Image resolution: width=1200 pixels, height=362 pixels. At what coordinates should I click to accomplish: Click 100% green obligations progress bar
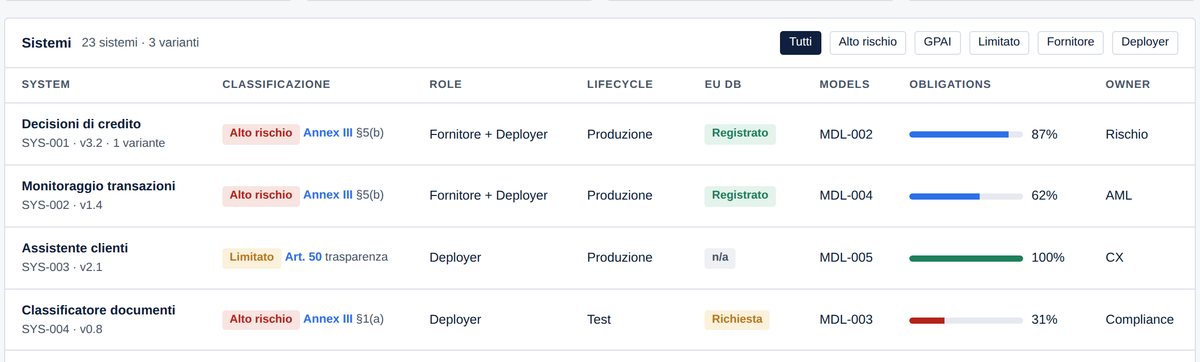click(x=966, y=258)
